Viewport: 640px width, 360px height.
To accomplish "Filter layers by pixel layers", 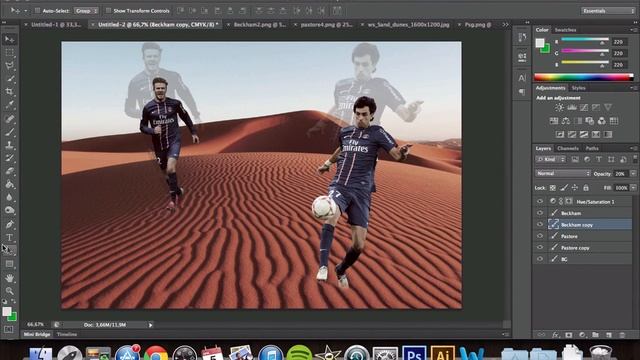I will tap(575, 160).
